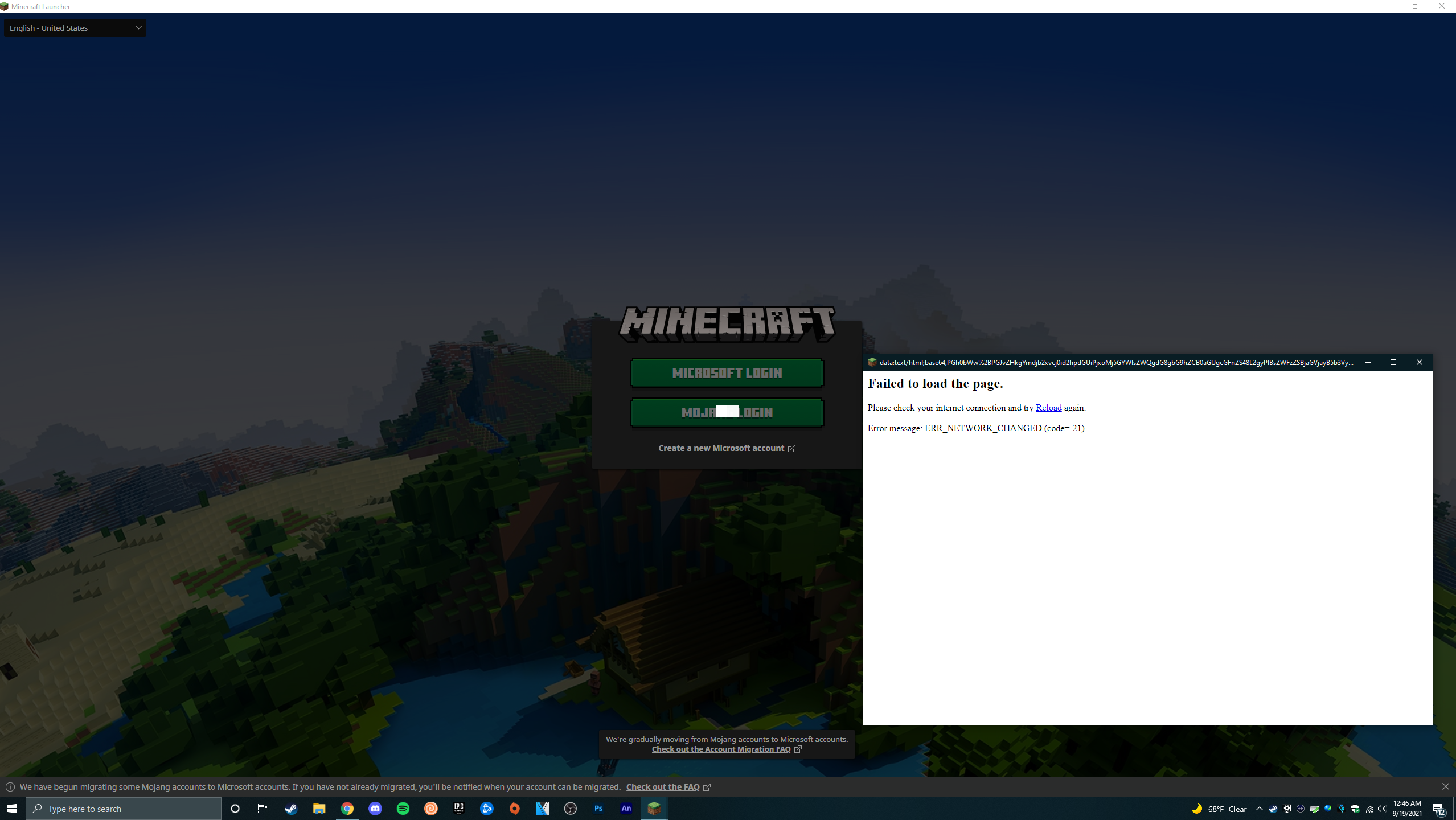Open OBS Studio from taskbar
1456x820 pixels.
[570, 809]
